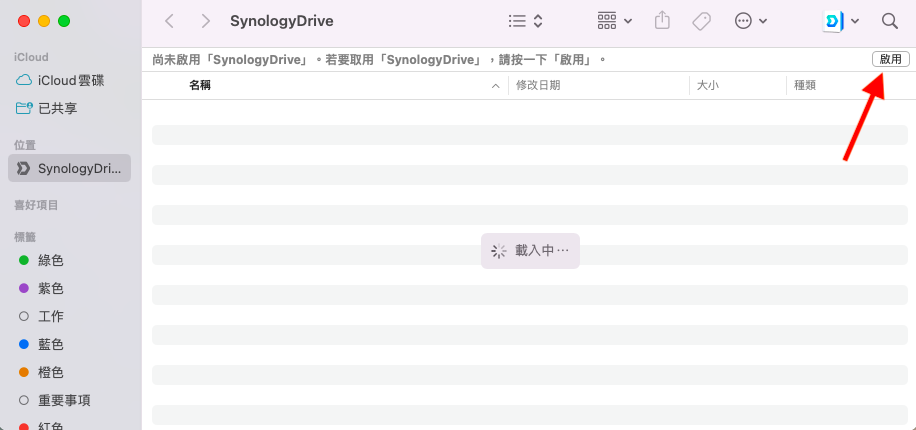Click the Finder forward navigation arrow

coord(205,21)
